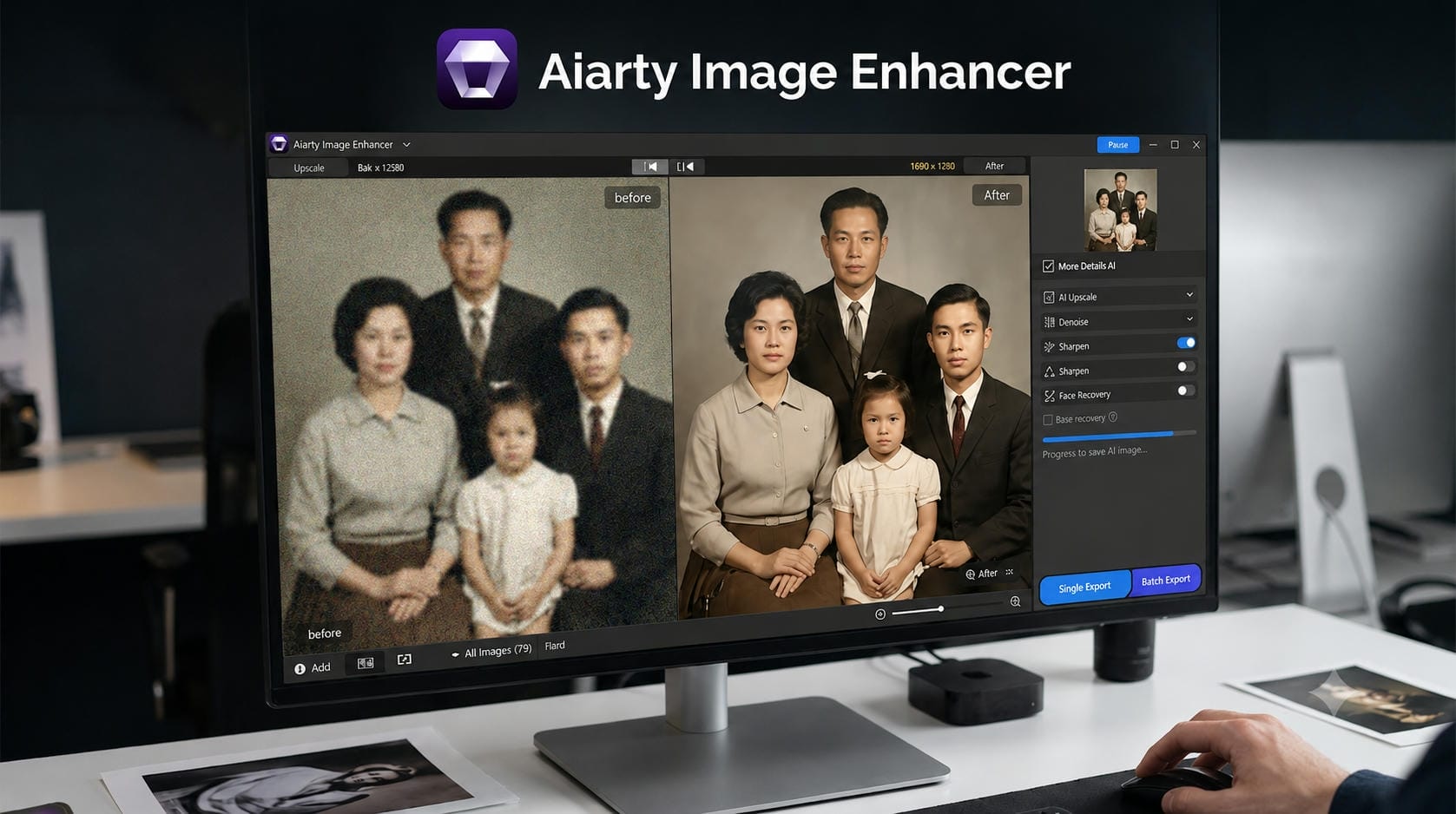This screenshot has width=1456, height=814.
Task: Tick the Base recovery checkbox
Action: pyautogui.click(x=1048, y=420)
